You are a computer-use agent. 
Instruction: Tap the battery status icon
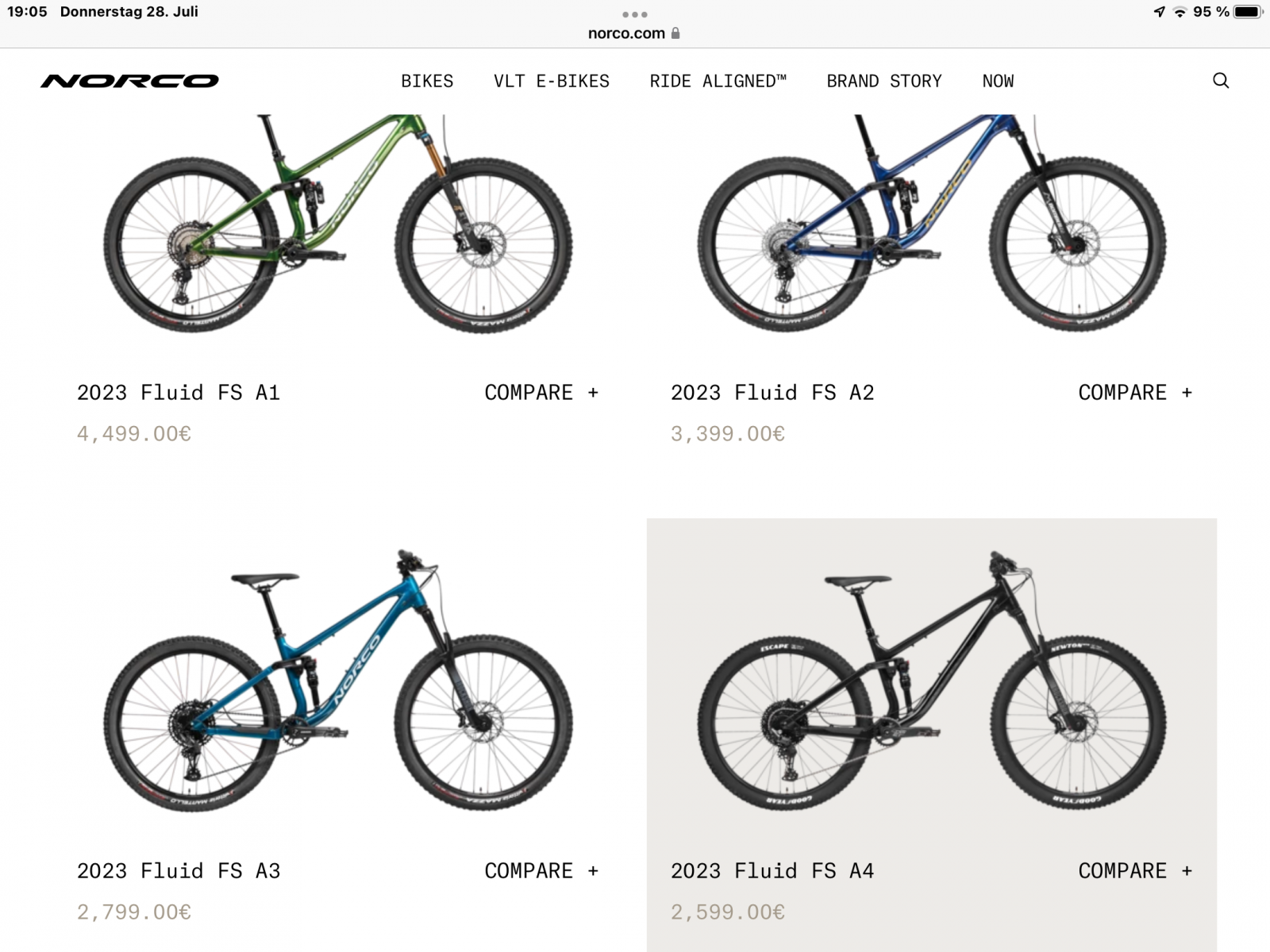1247,12
